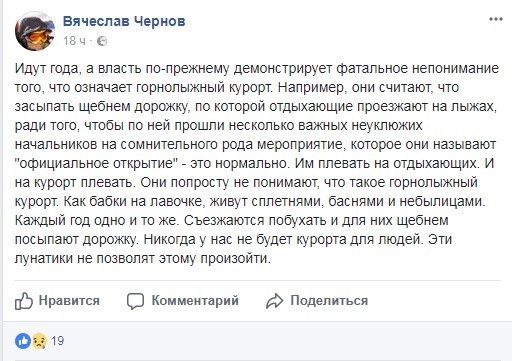Open the reactions count 19
This screenshot has width=512, height=361.
click(x=57, y=341)
